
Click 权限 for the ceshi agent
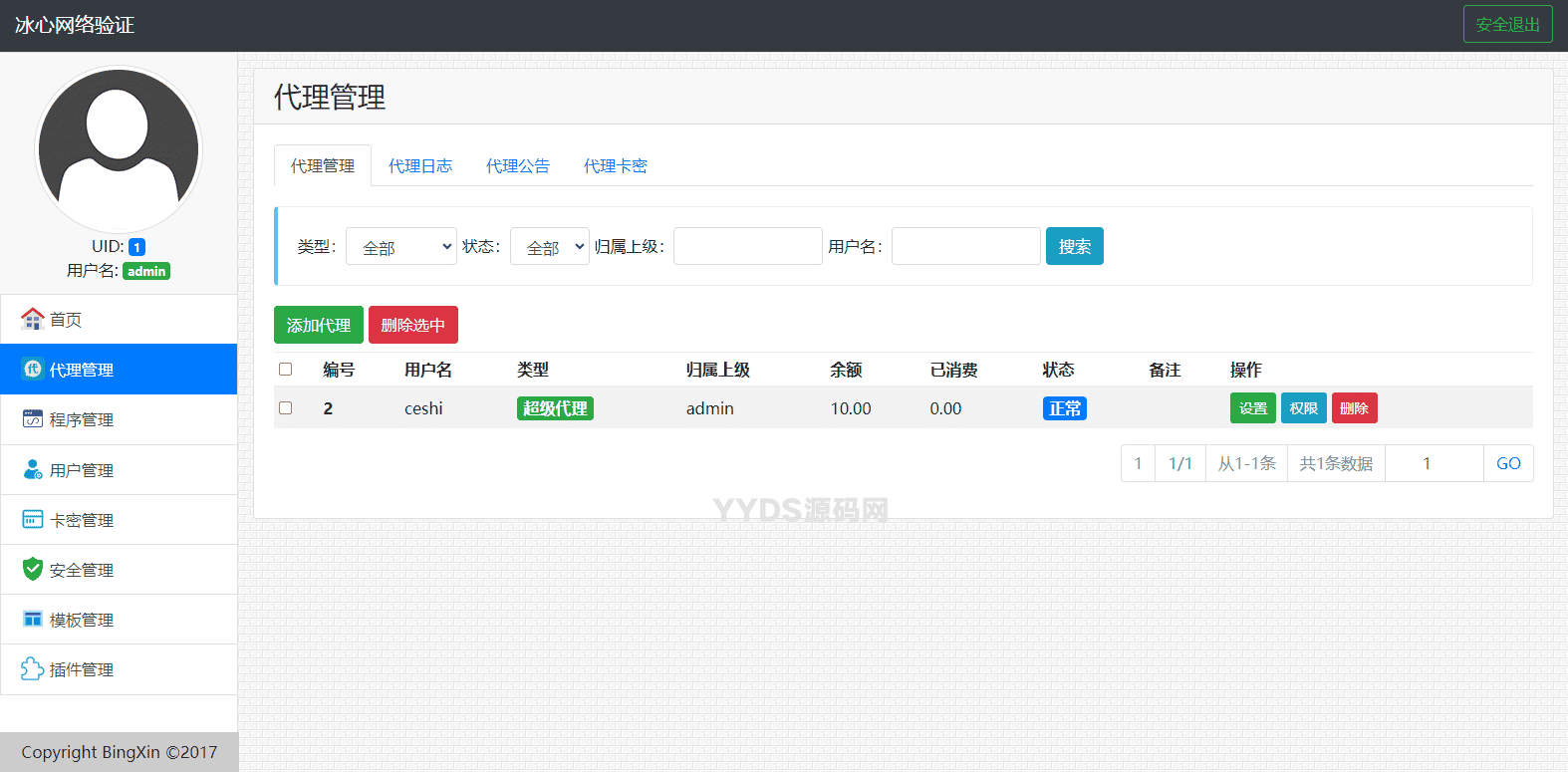coord(1304,408)
